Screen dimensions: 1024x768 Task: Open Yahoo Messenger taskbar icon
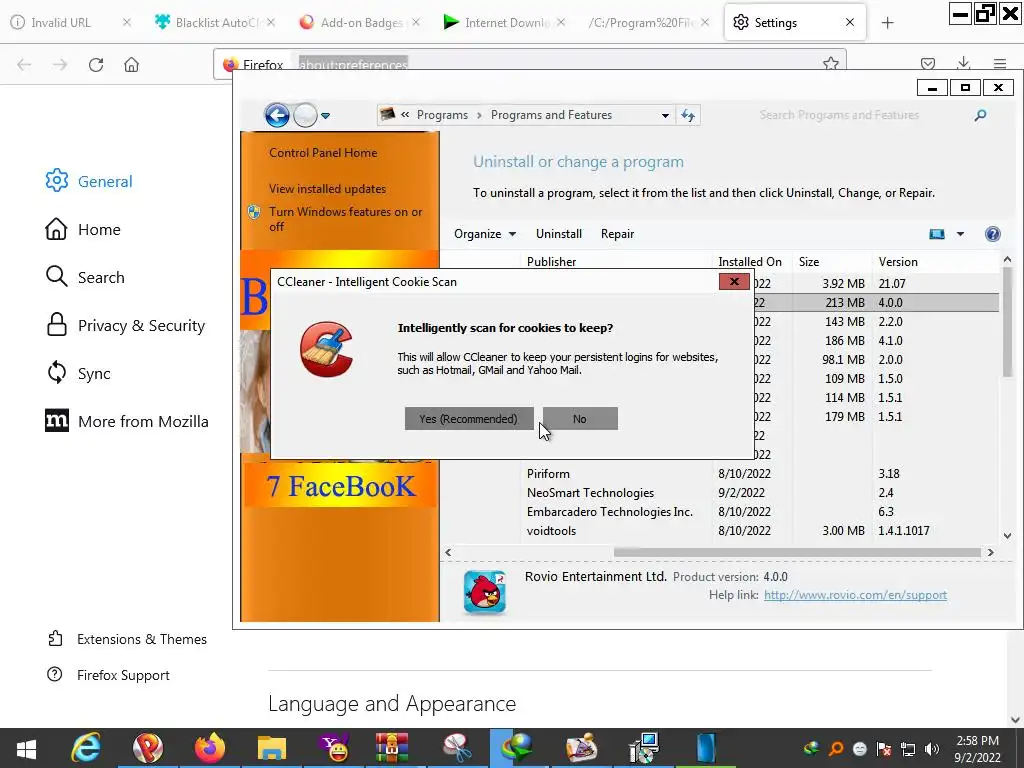[334, 748]
